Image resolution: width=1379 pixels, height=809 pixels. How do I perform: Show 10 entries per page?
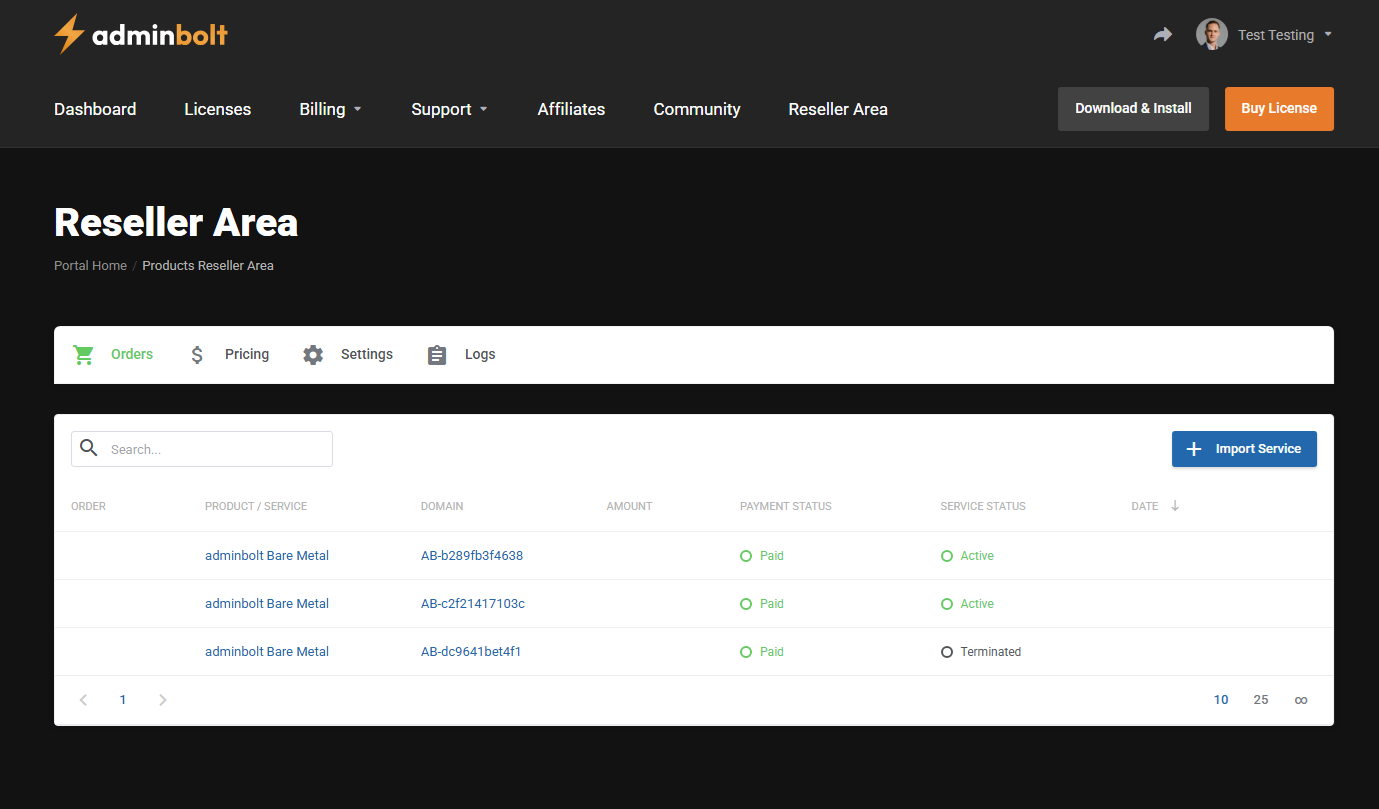1221,700
